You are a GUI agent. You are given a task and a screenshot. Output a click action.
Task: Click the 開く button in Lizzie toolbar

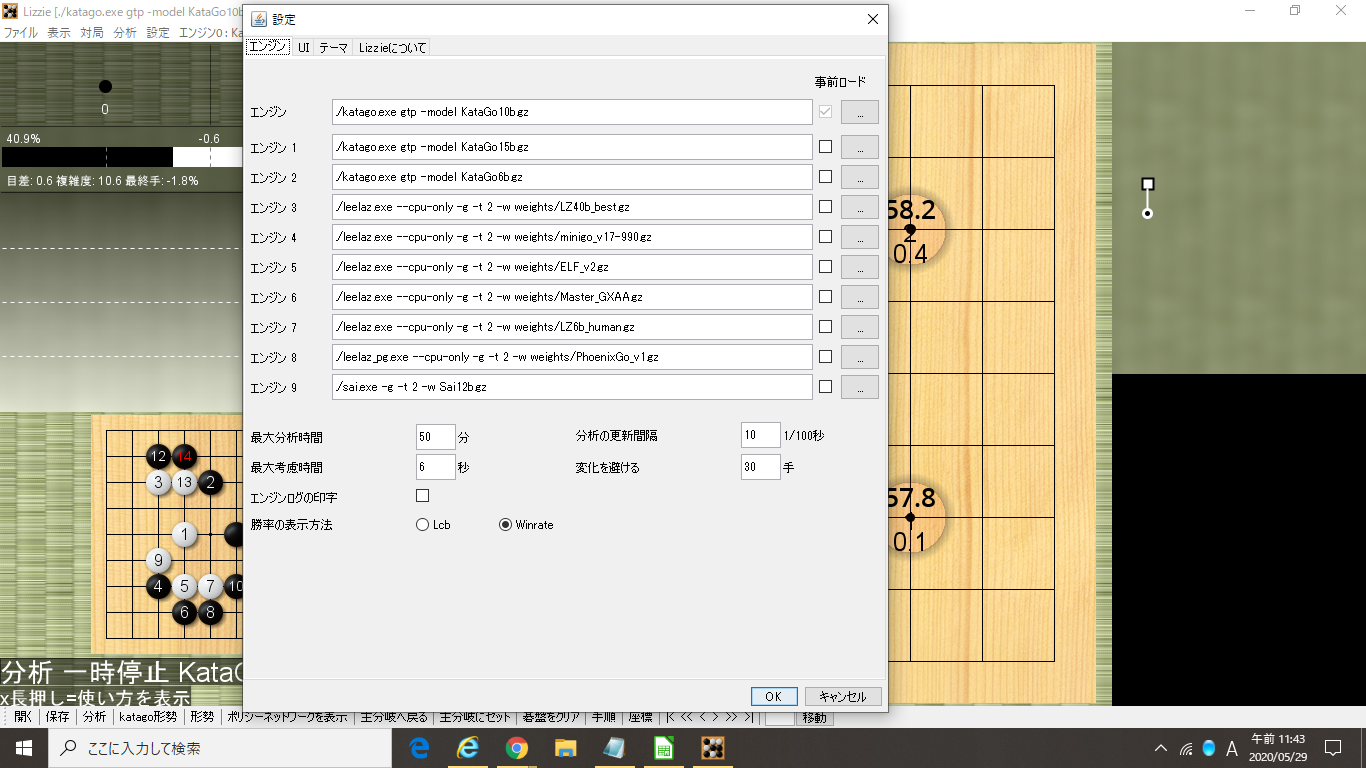click(22, 717)
